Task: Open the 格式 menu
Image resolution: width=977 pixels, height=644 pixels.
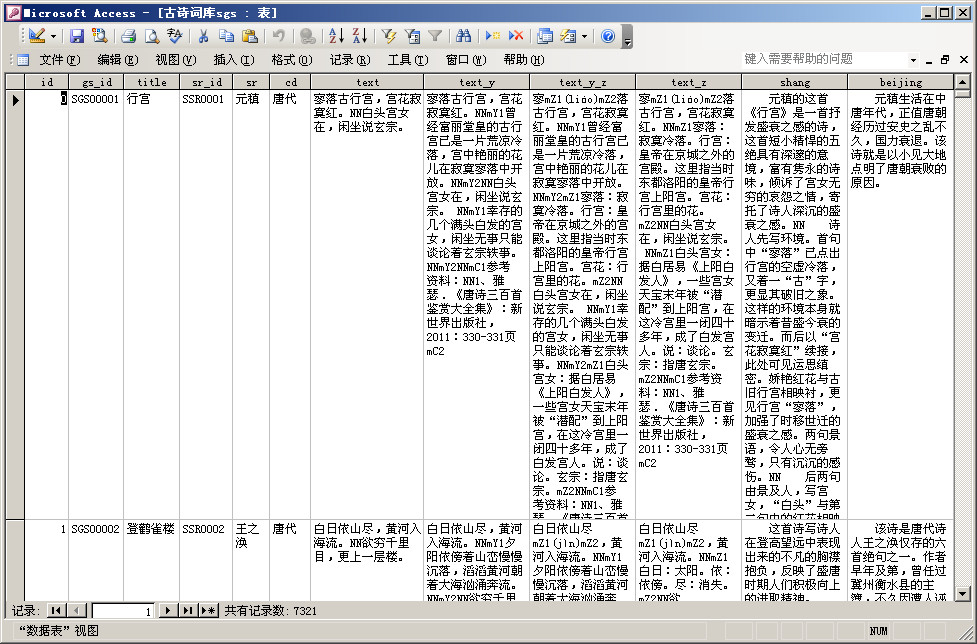Action: 291,60
